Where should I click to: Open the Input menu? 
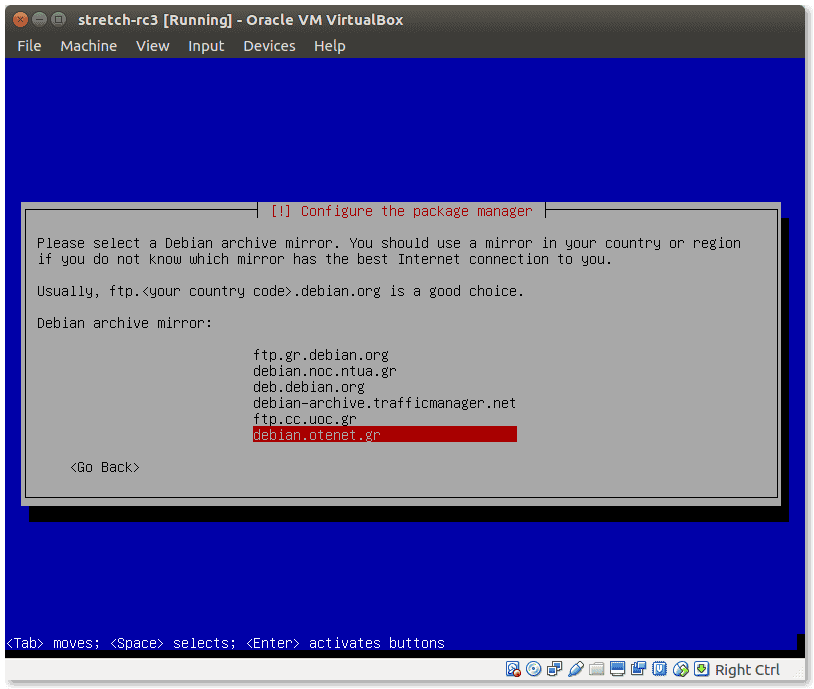click(206, 46)
